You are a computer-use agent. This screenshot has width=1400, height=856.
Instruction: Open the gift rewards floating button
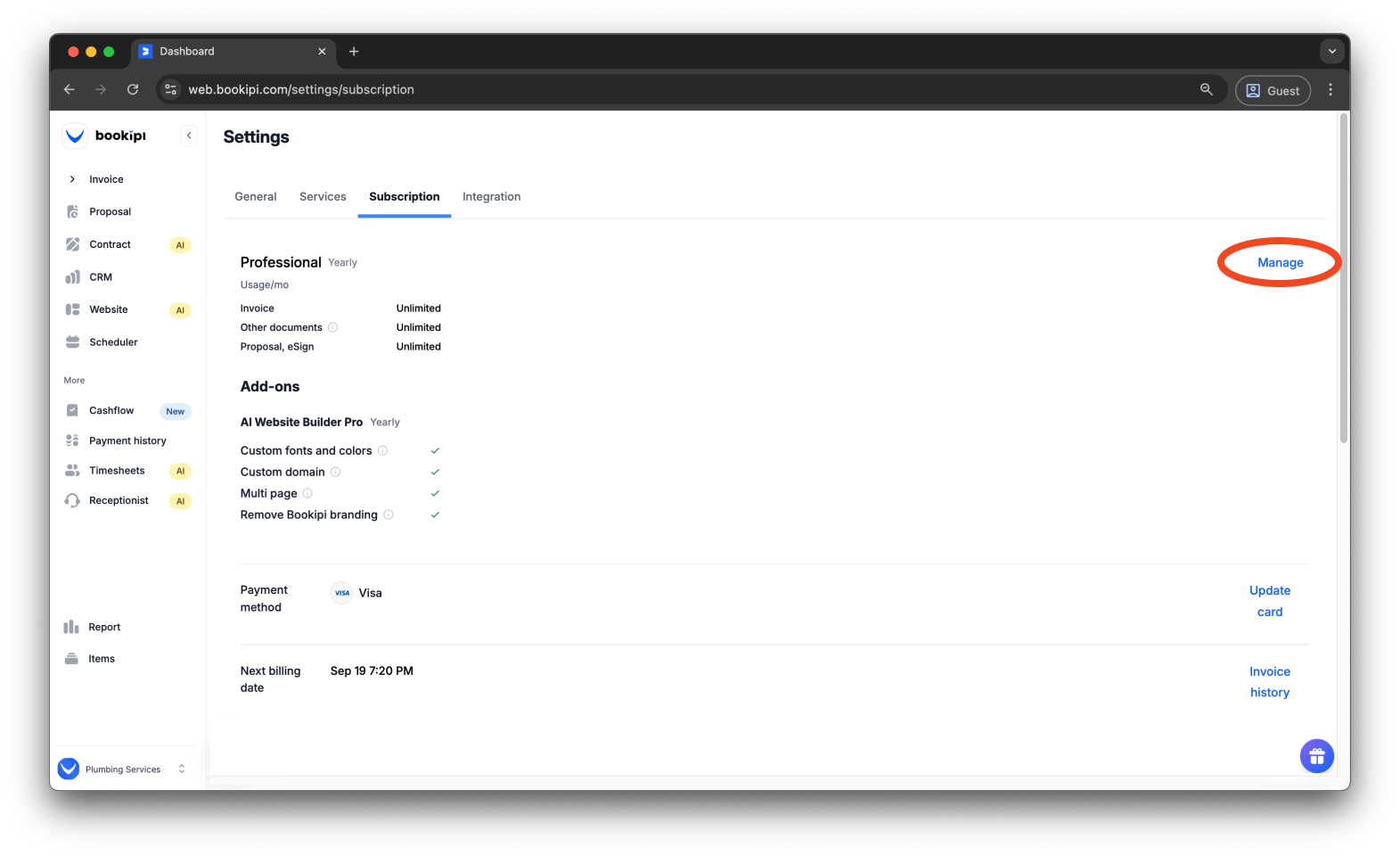[1316, 756]
